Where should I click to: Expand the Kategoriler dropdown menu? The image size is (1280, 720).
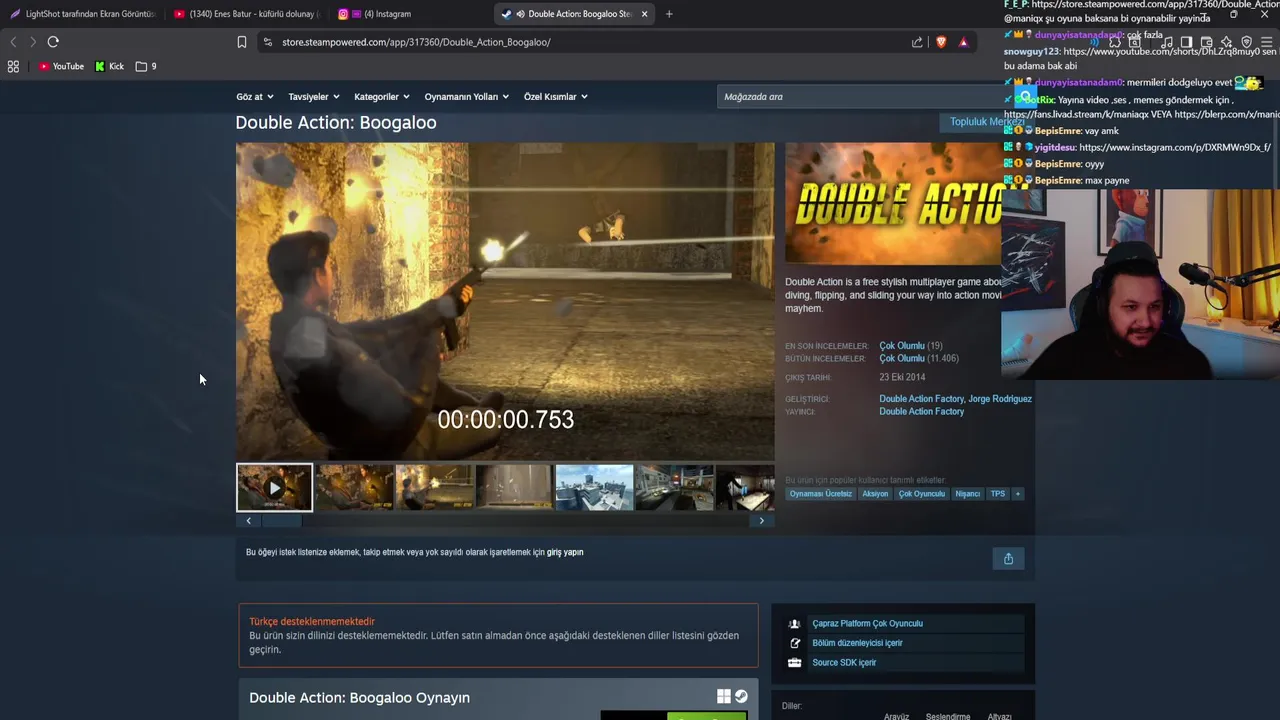[x=381, y=97]
